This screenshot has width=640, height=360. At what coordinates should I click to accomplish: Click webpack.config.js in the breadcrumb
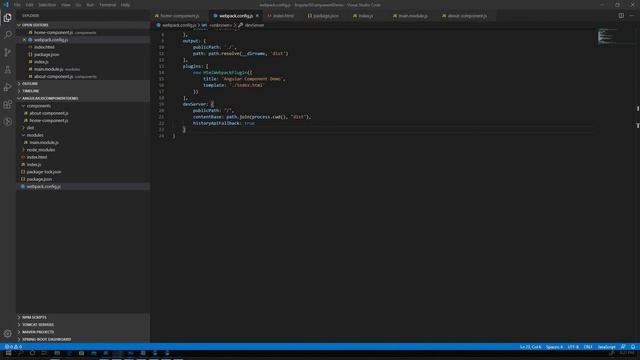point(179,25)
